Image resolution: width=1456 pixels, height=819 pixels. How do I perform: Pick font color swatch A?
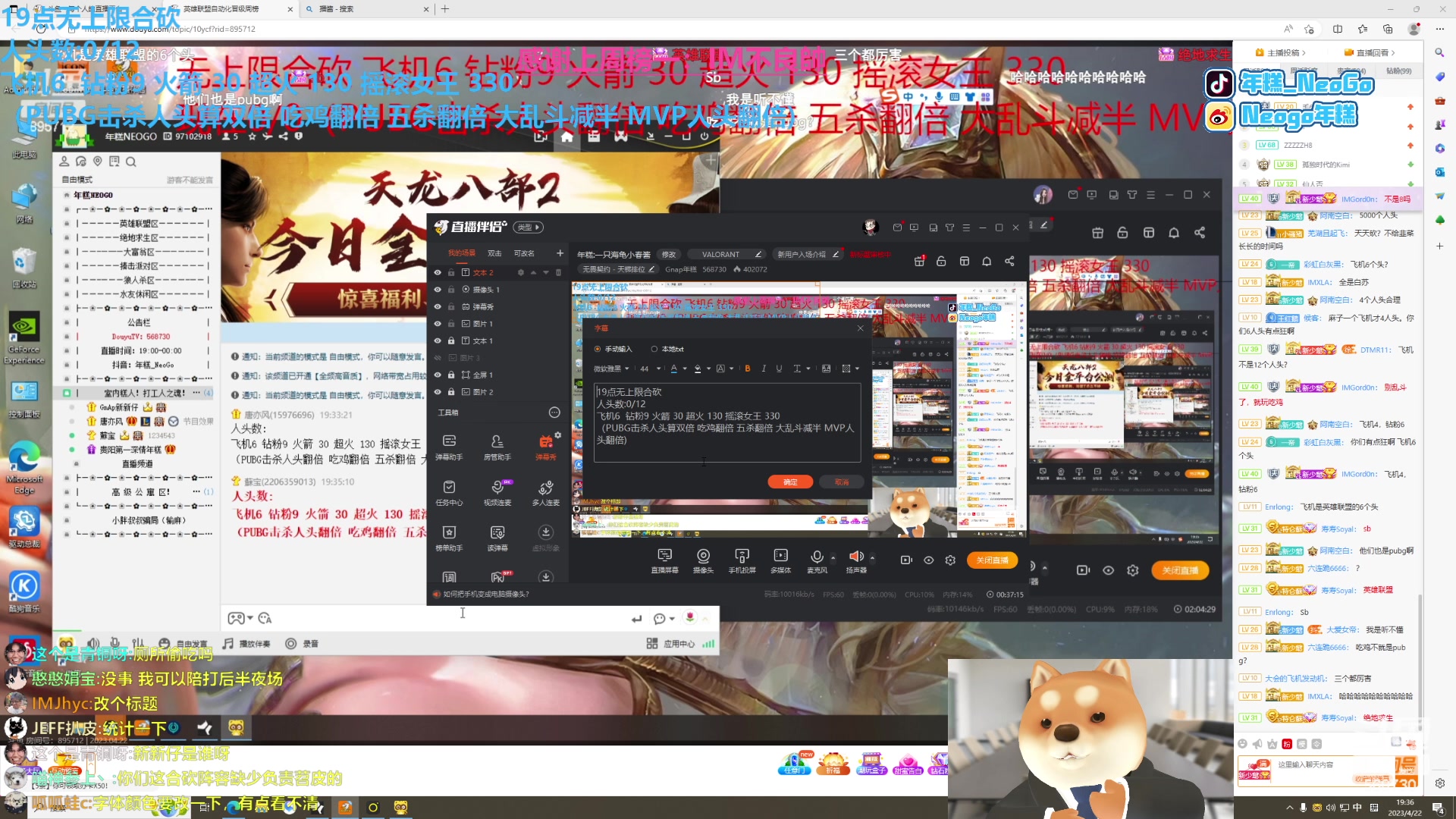pos(673,369)
